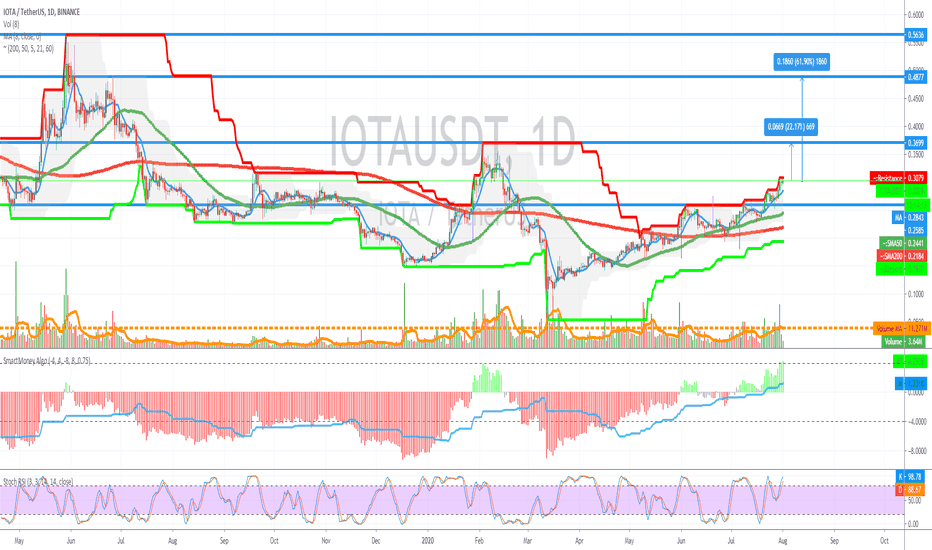Image resolution: width=932 pixels, height=550 pixels.
Task: Click the 2020 label on the time axis
Action: click(x=427, y=541)
